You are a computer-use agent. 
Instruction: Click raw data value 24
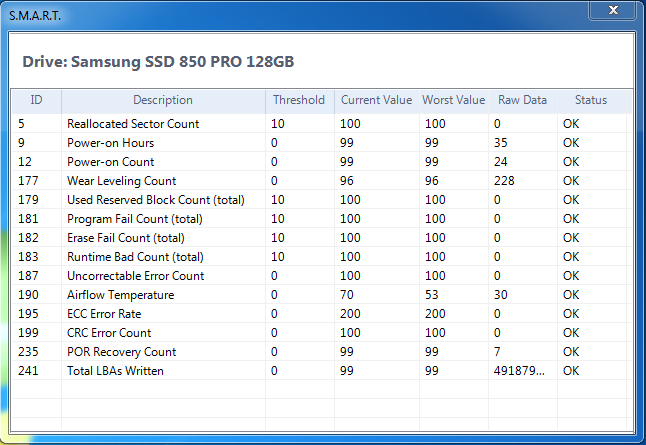(x=501, y=162)
